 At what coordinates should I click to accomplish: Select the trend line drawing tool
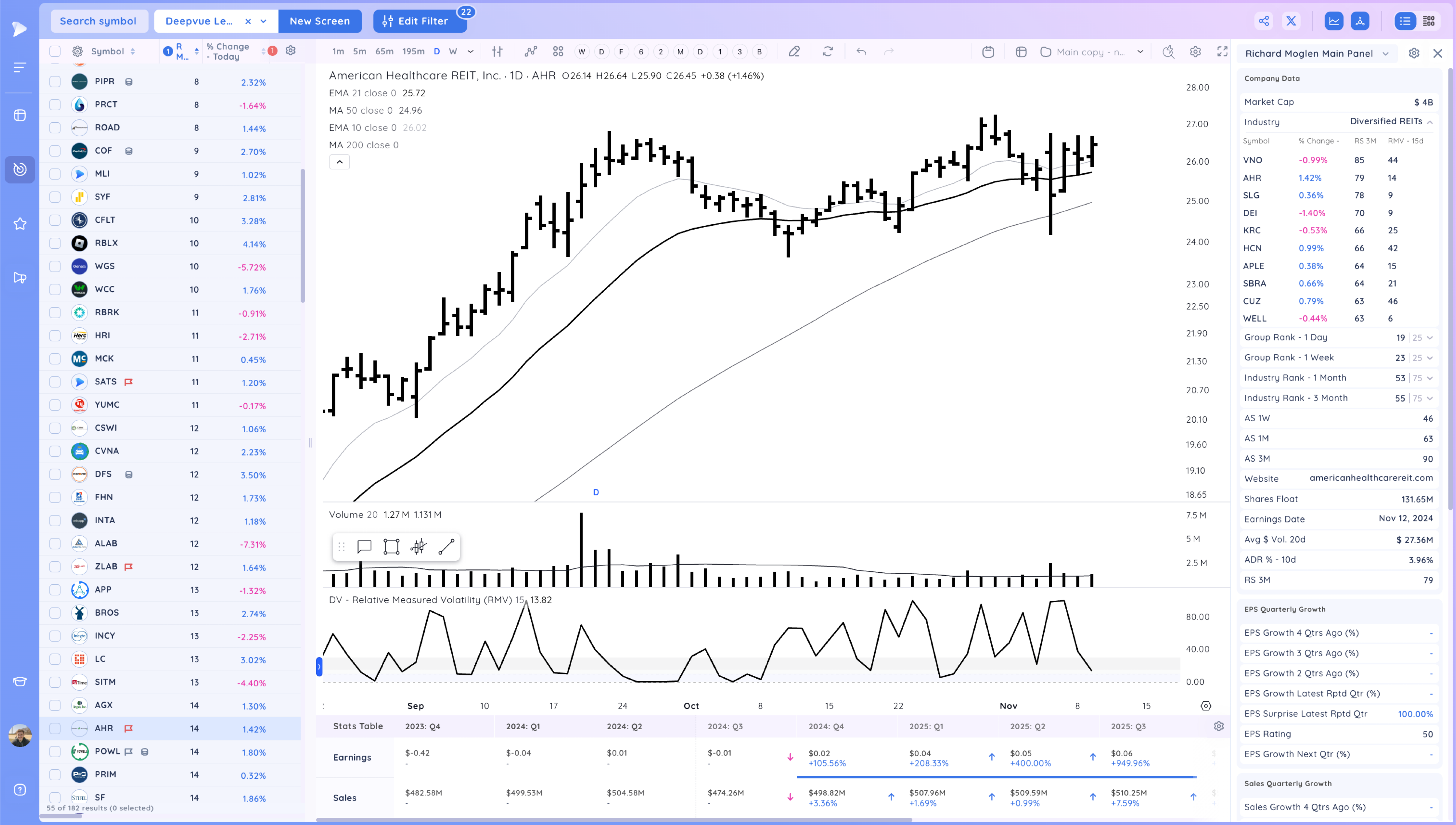click(446, 547)
